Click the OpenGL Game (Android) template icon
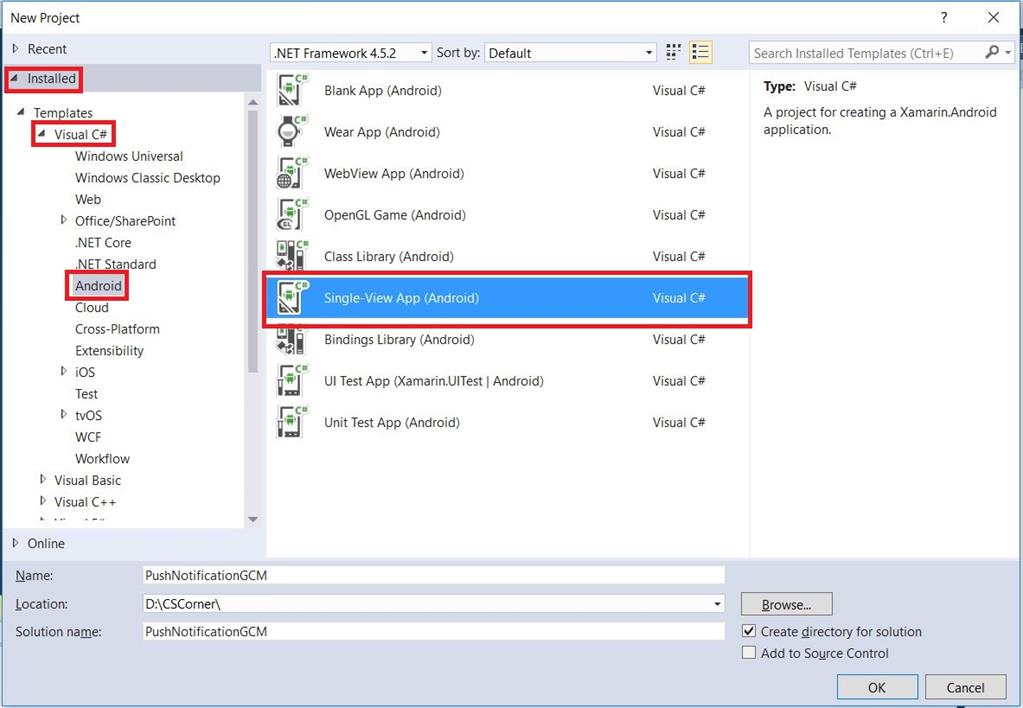 292,215
